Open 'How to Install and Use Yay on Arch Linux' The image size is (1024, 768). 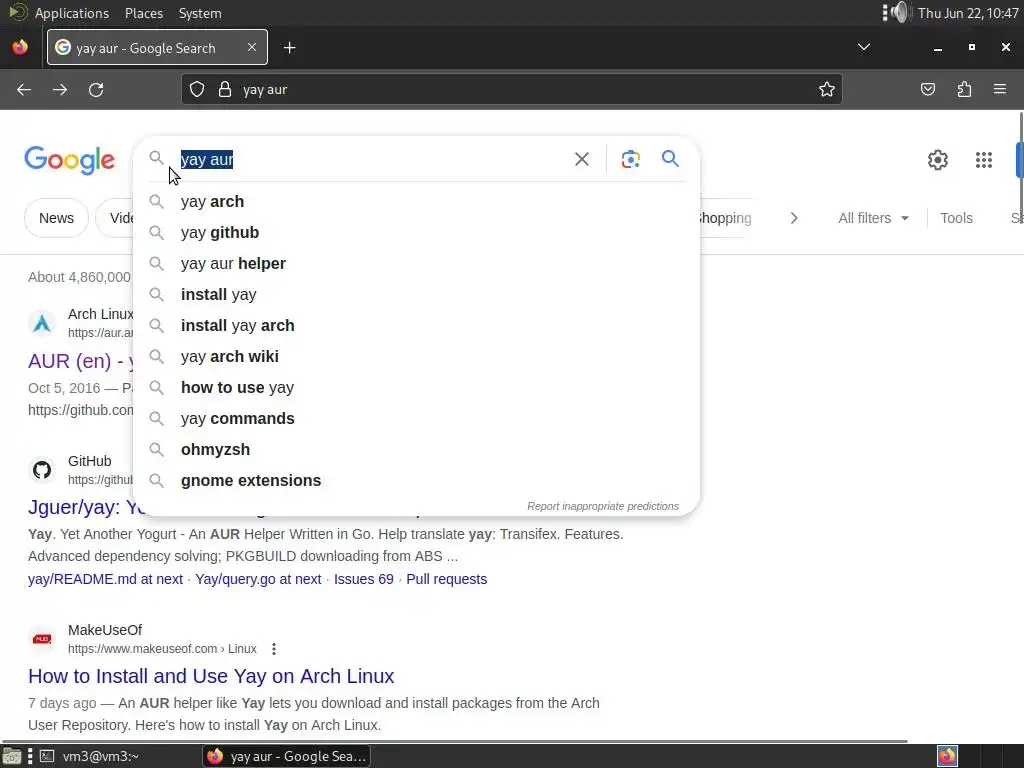(x=211, y=676)
